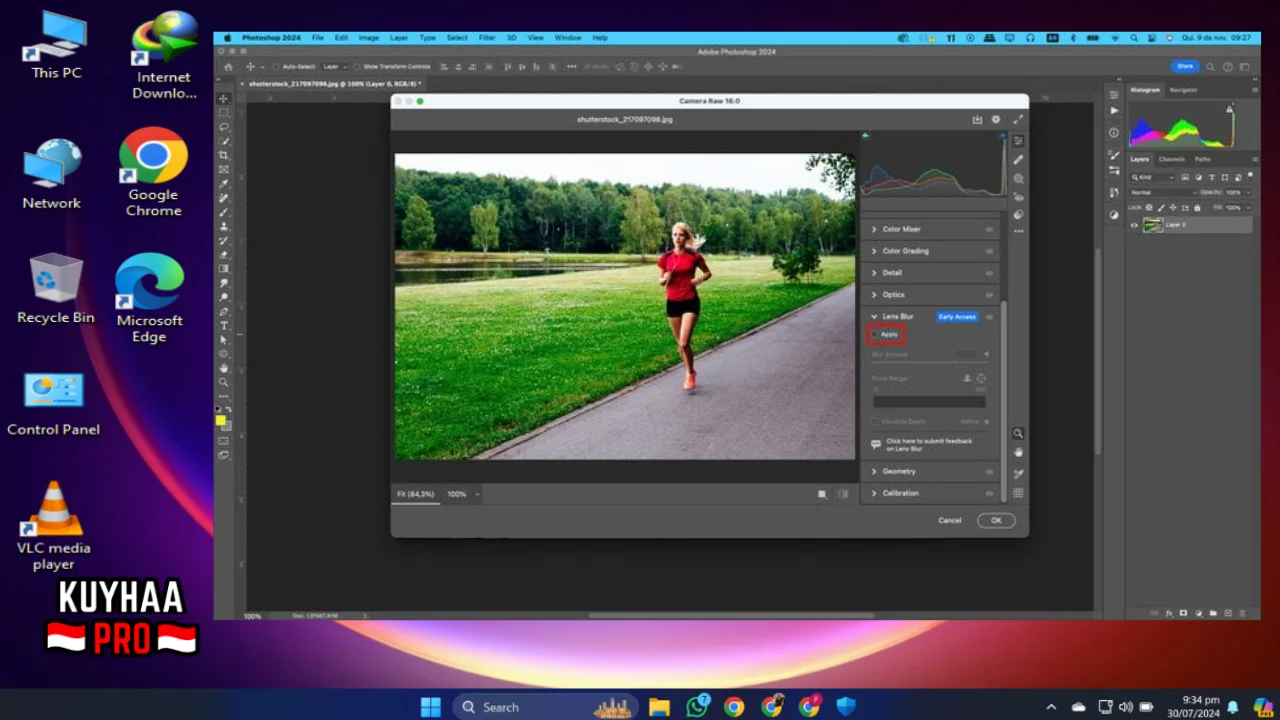This screenshot has height=720, width=1280.
Task: Click Photoshop search magnifier icon
Action: 1211,66
